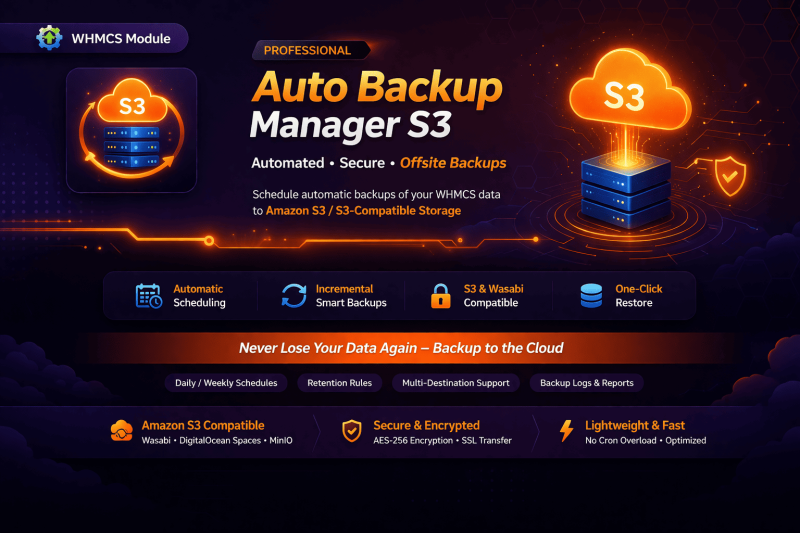Image resolution: width=800 pixels, height=533 pixels.
Task: Click the Incremental Smart Backups sync icon
Action: pyautogui.click(x=294, y=296)
